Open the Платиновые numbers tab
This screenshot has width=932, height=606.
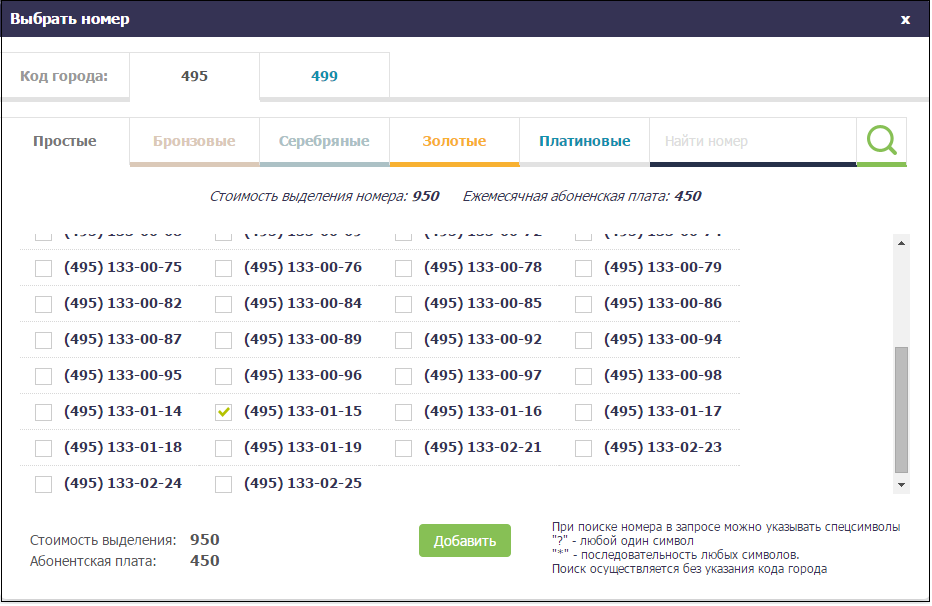[x=584, y=141]
